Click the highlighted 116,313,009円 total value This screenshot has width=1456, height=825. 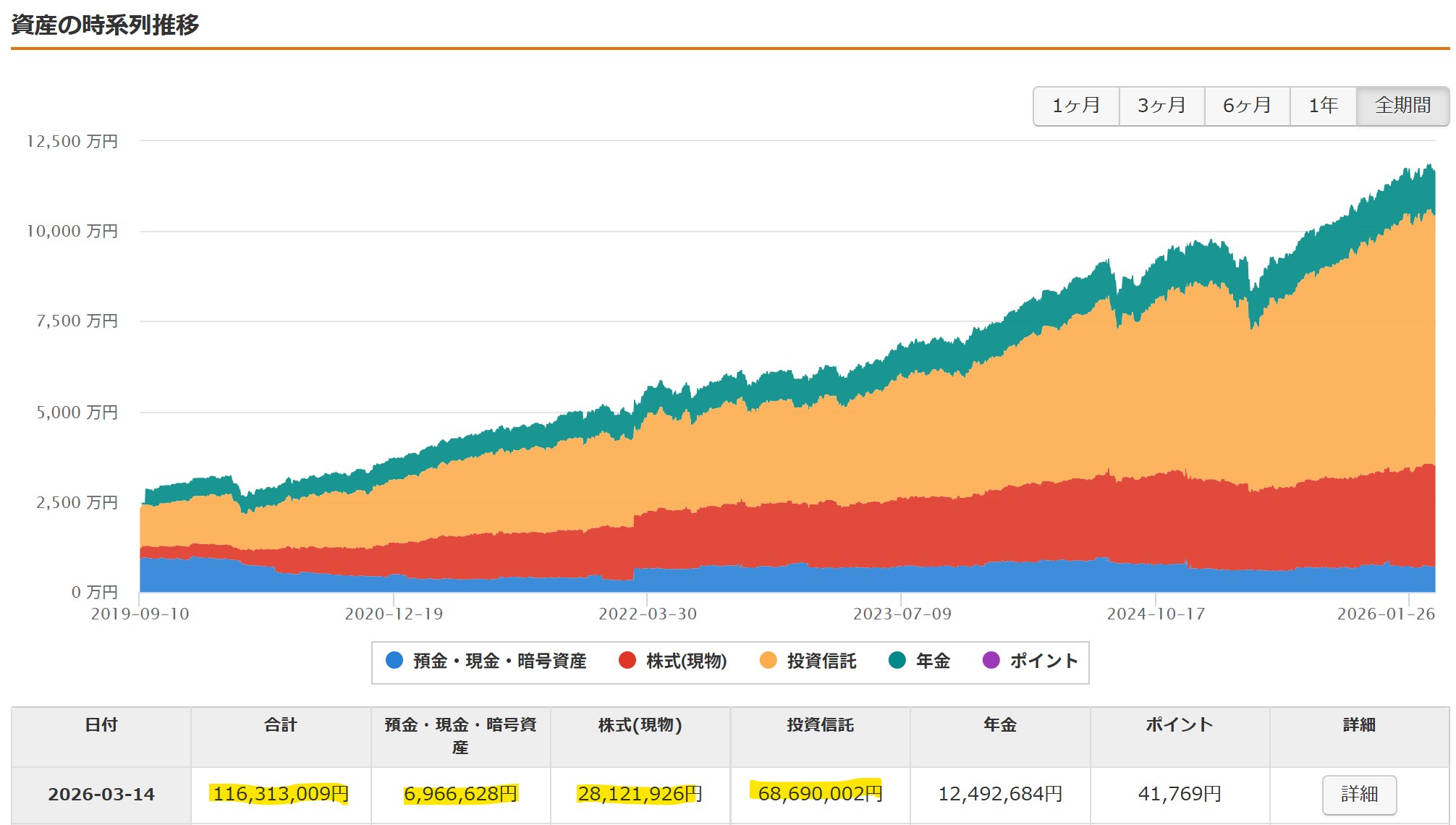281,794
